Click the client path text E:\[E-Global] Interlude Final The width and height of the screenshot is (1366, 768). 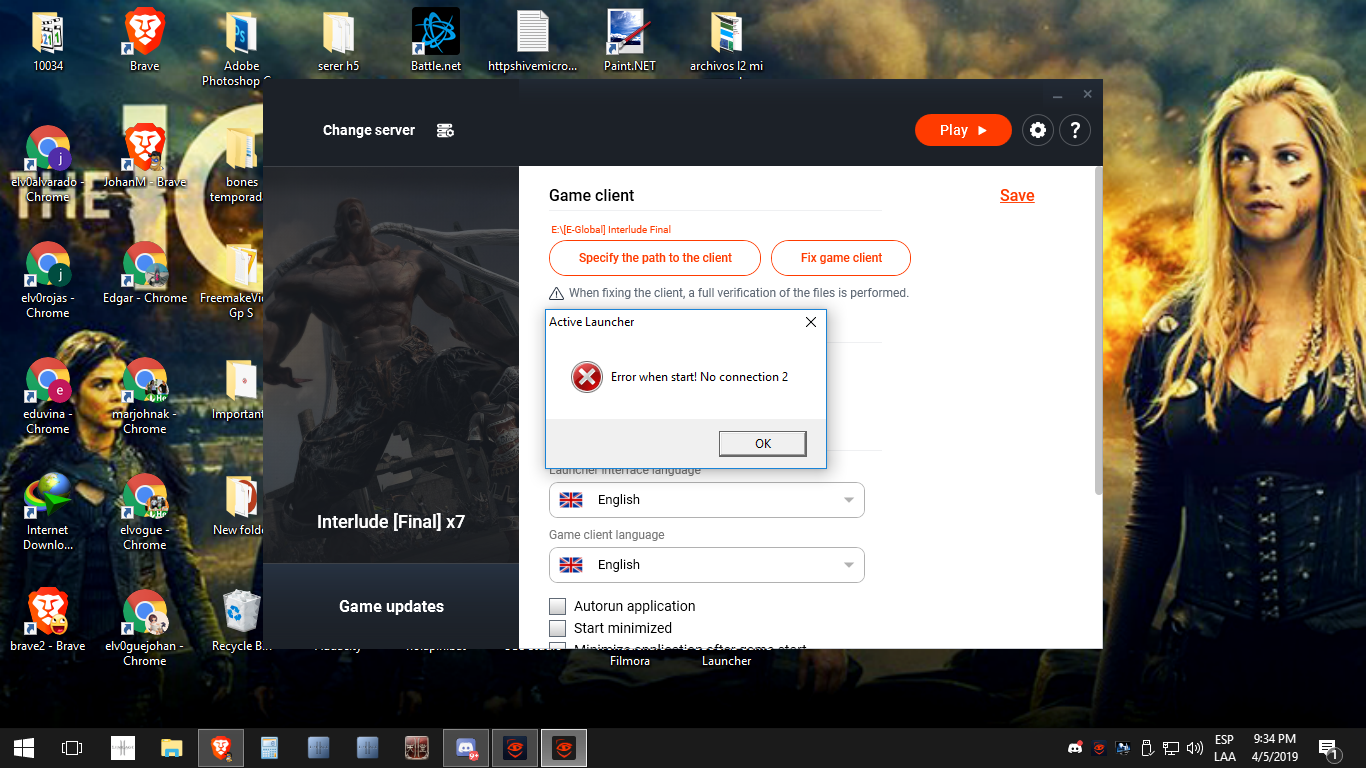pos(611,229)
